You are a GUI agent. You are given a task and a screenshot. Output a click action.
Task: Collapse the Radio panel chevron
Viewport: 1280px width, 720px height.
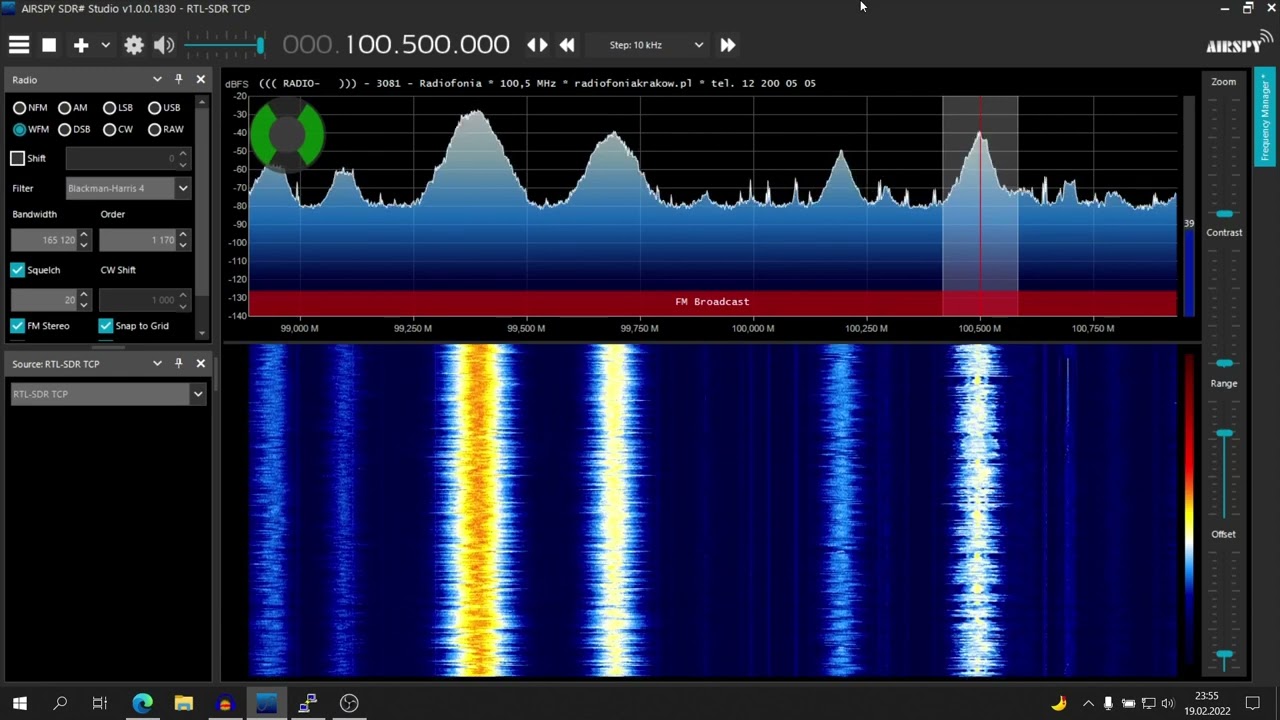tap(157, 79)
